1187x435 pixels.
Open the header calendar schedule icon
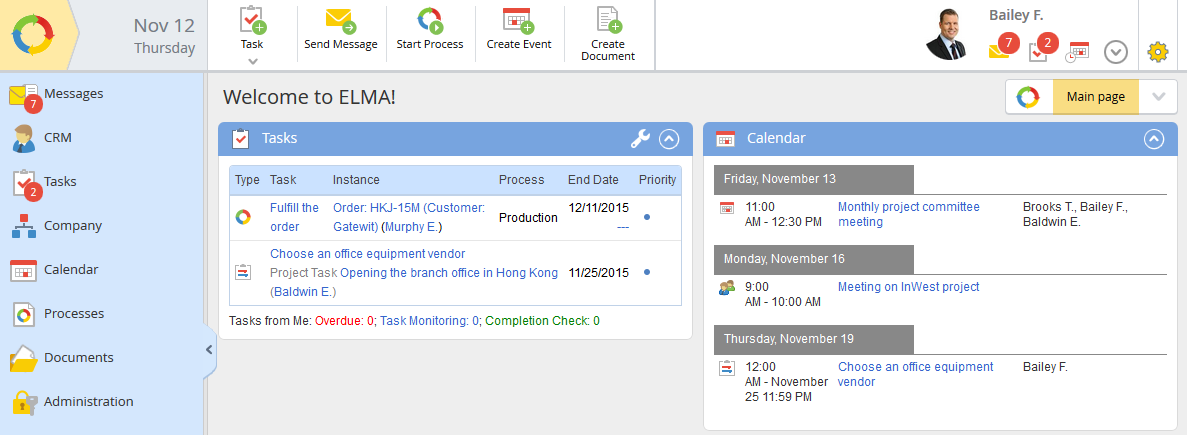pos(1077,51)
